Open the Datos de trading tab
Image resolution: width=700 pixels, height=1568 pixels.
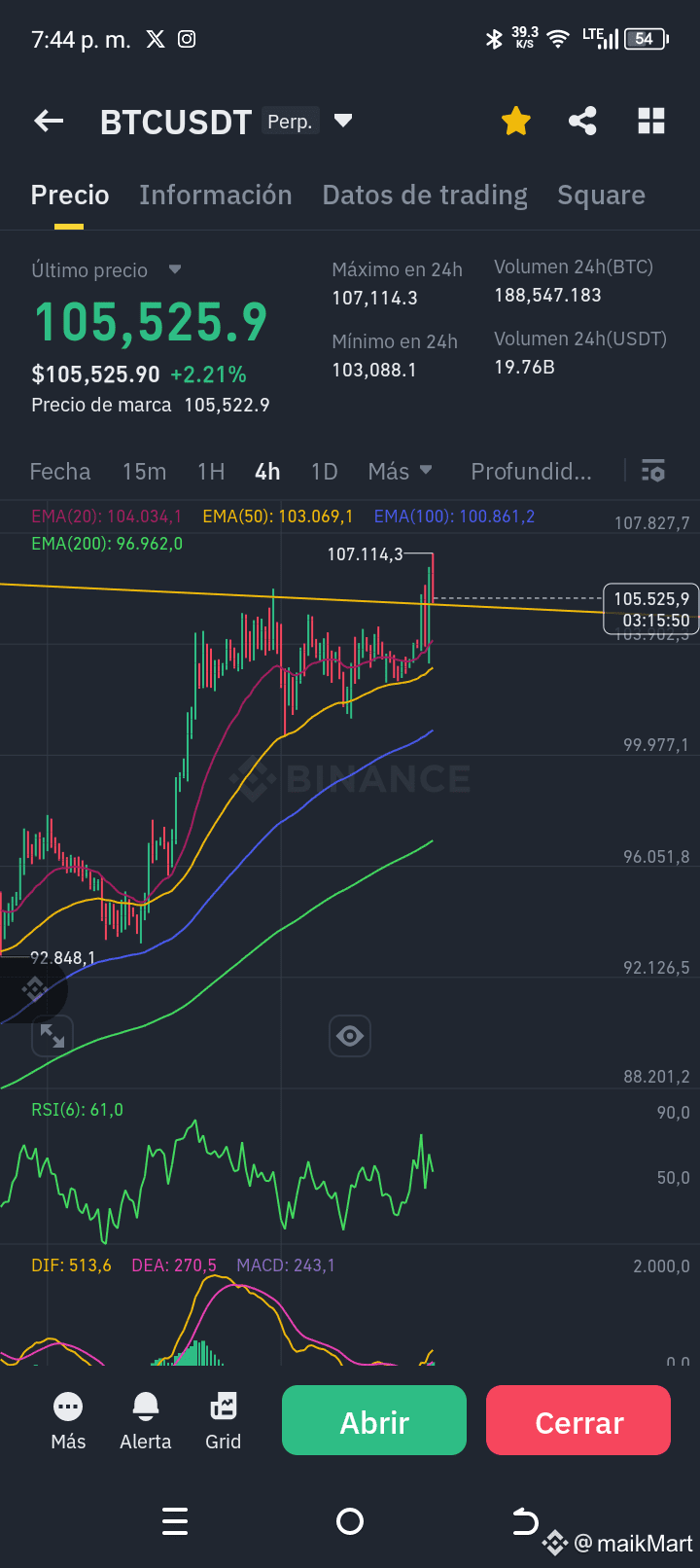pyautogui.click(x=425, y=196)
